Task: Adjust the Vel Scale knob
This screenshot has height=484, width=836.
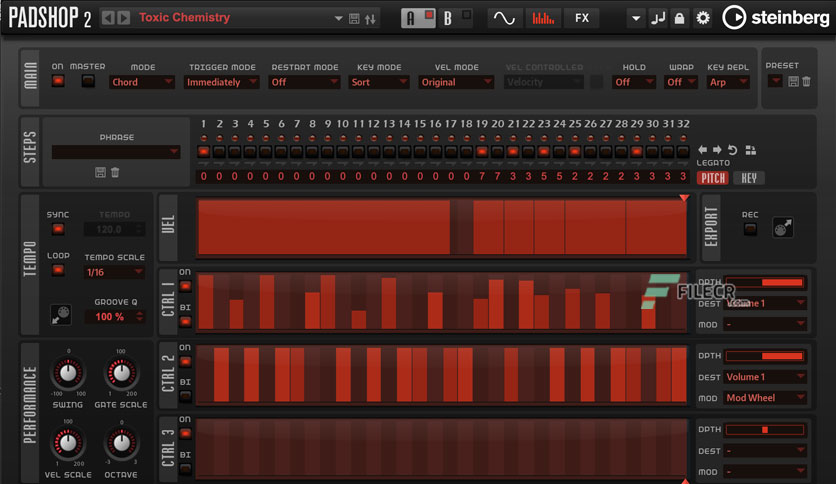Action: (x=68, y=443)
